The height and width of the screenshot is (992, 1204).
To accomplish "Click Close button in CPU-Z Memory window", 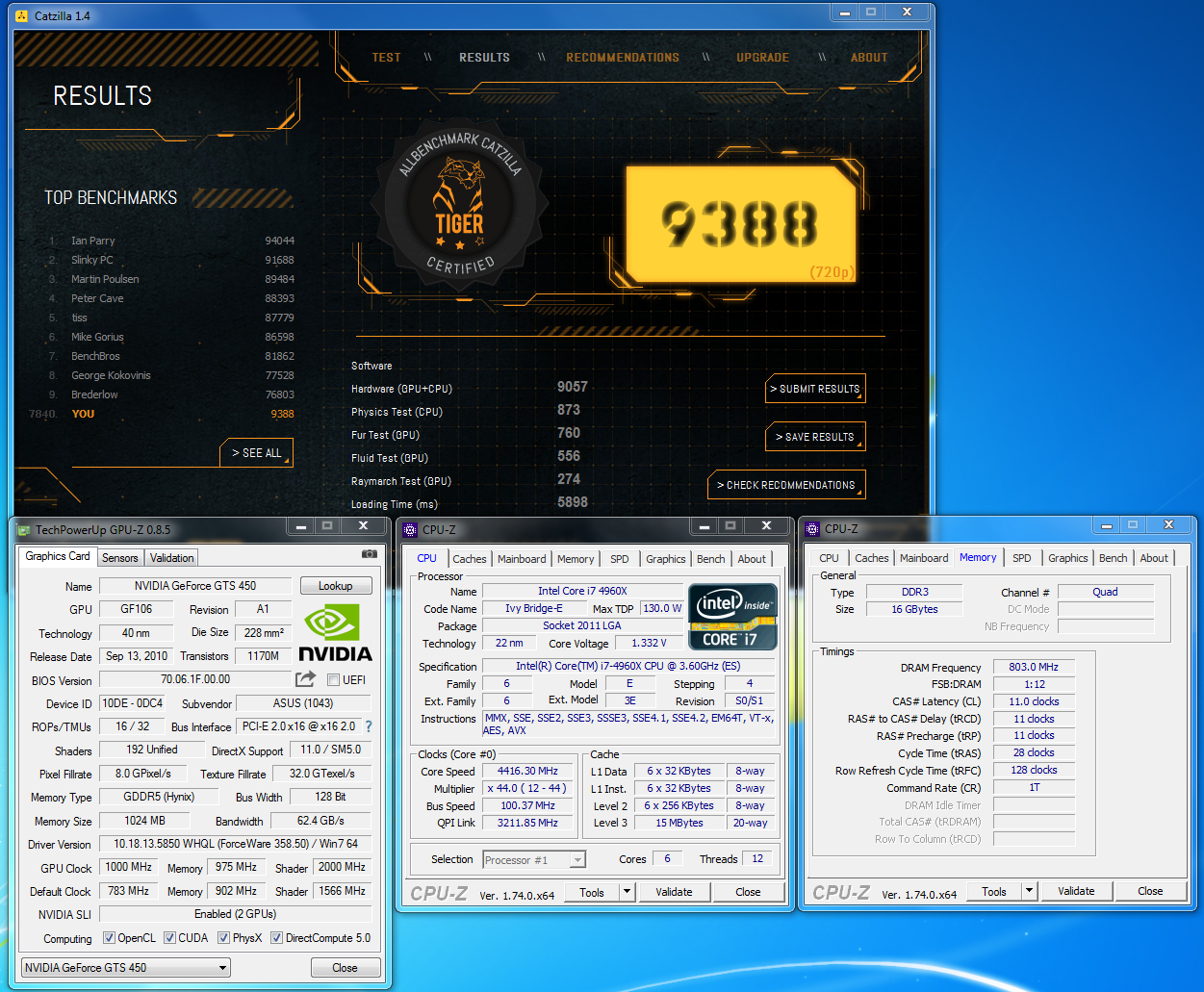I will (1150, 891).
